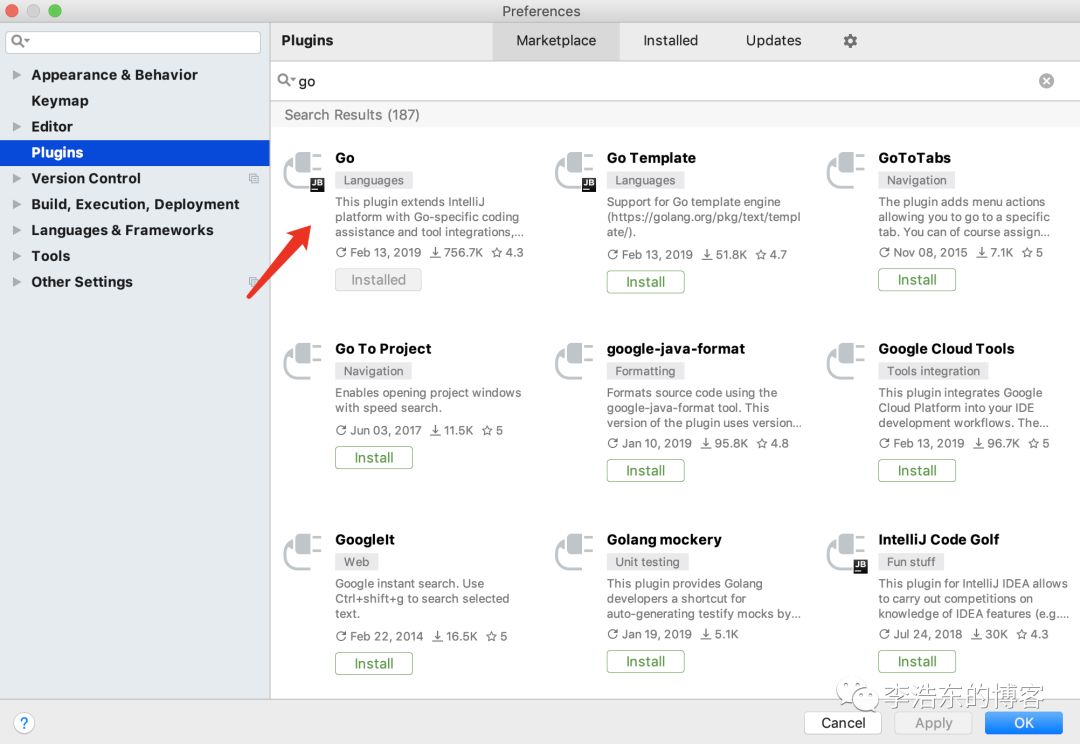This screenshot has height=744, width=1080.
Task: Install the google-java-format plugin
Action: [645, 471]
